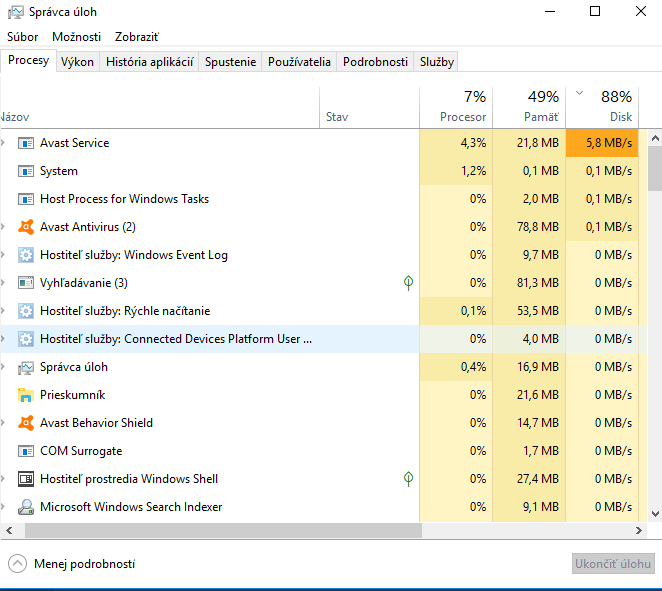Viewport: 662px width, 591px height.
Task: Click horizontal scrollbar left arrow
Action: coord(9,530)
